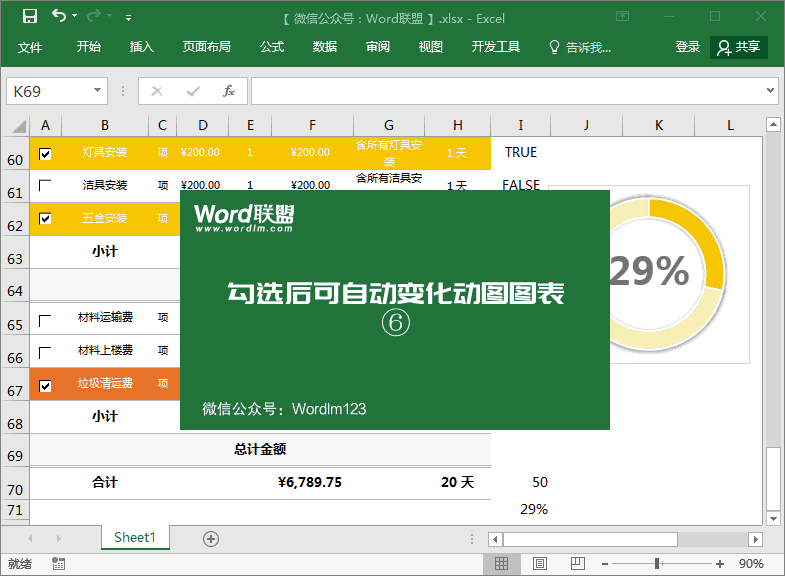Uncheck the 垃圾清运费 checkbox
Image resolution: width=785 pixels, height=576 pixels.
45,386
